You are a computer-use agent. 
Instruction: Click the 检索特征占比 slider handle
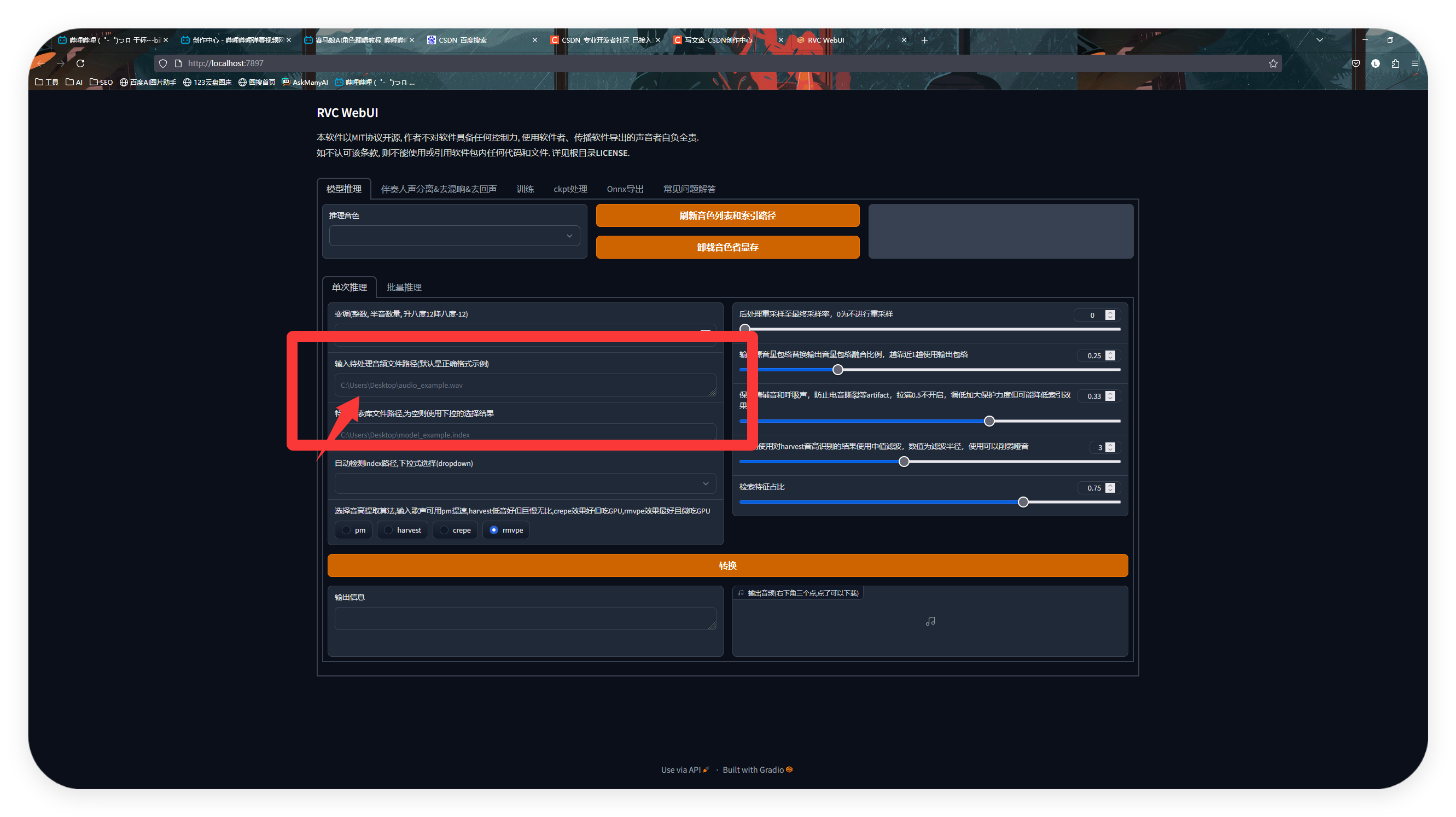[x=1023, y=503]
